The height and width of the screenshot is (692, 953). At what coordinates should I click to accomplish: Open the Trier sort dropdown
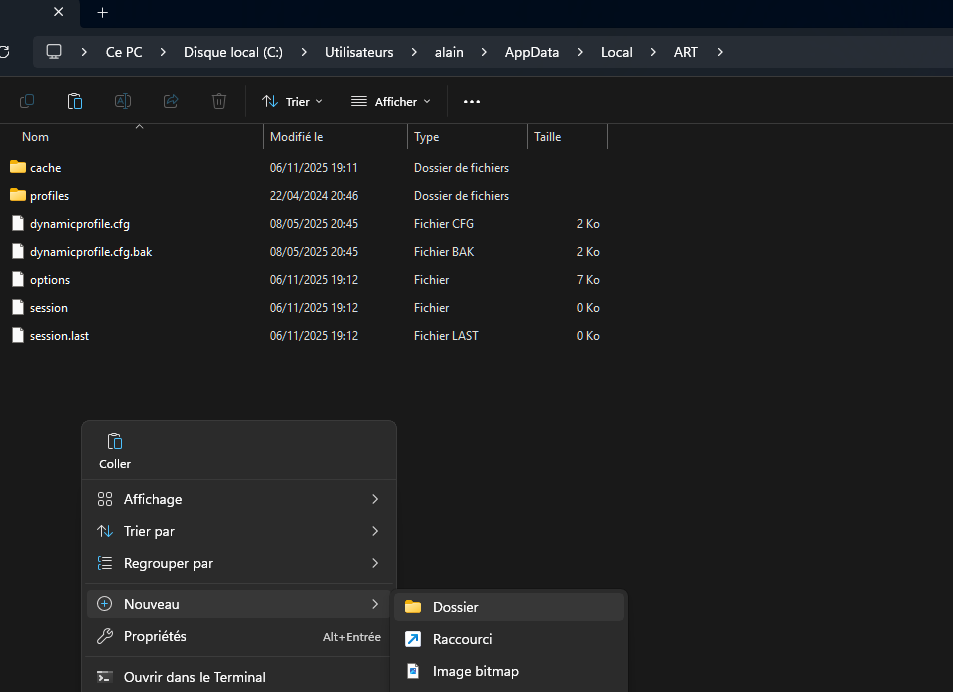(x=292, y=101)
